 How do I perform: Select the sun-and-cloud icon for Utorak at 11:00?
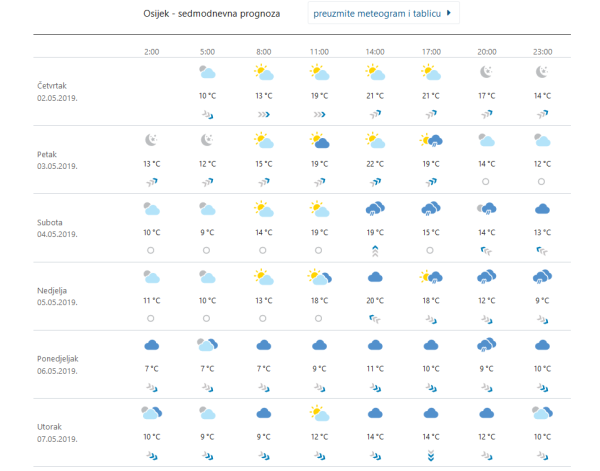point(319,412)
